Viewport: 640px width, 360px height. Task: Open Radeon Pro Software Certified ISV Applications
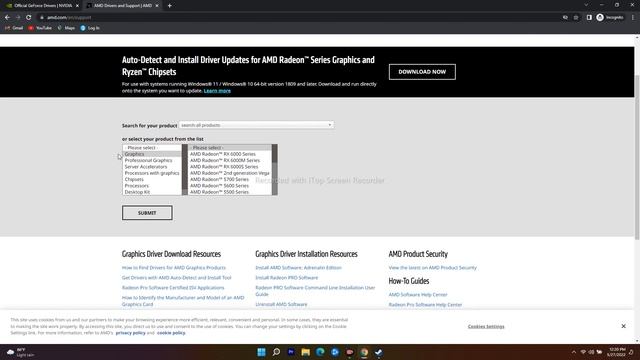pyautogui.click(x=173, y=288)
